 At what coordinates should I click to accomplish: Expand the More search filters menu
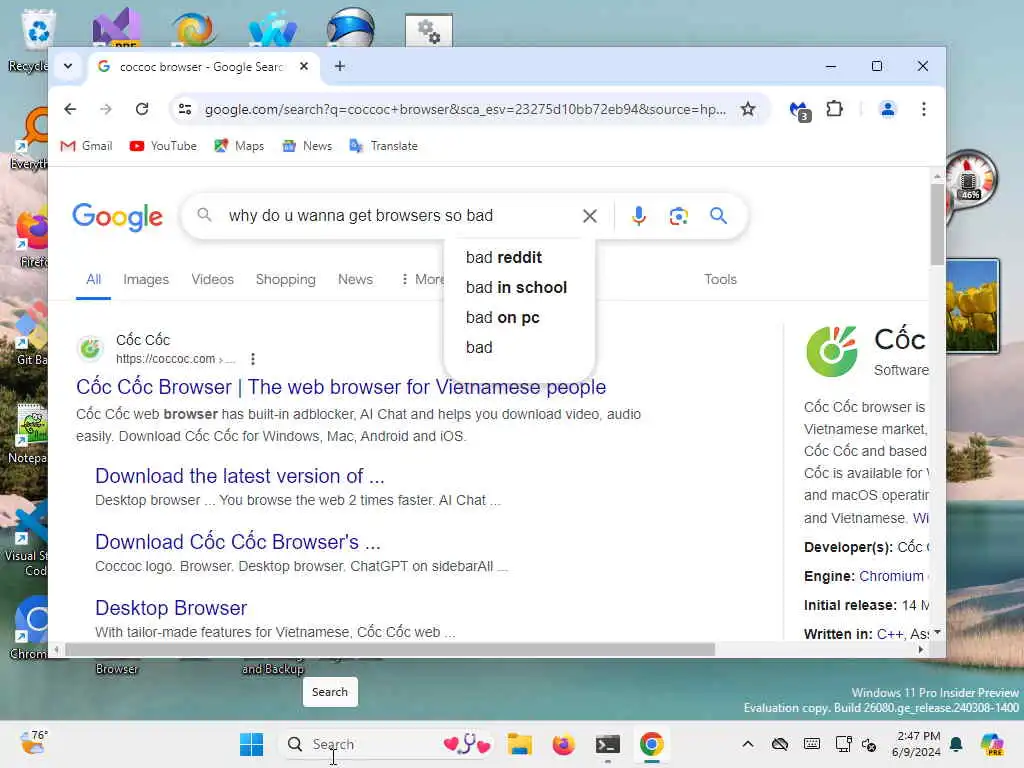tap(422, 280)
